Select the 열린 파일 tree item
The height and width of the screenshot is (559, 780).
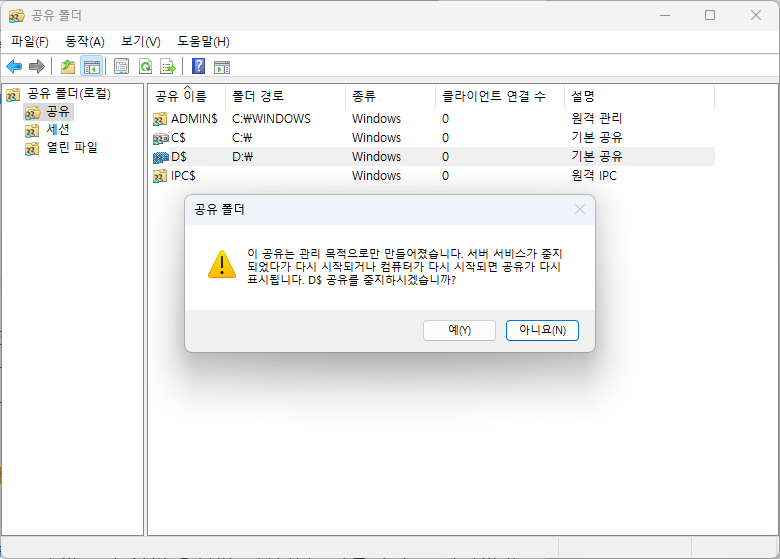point(72,147)
